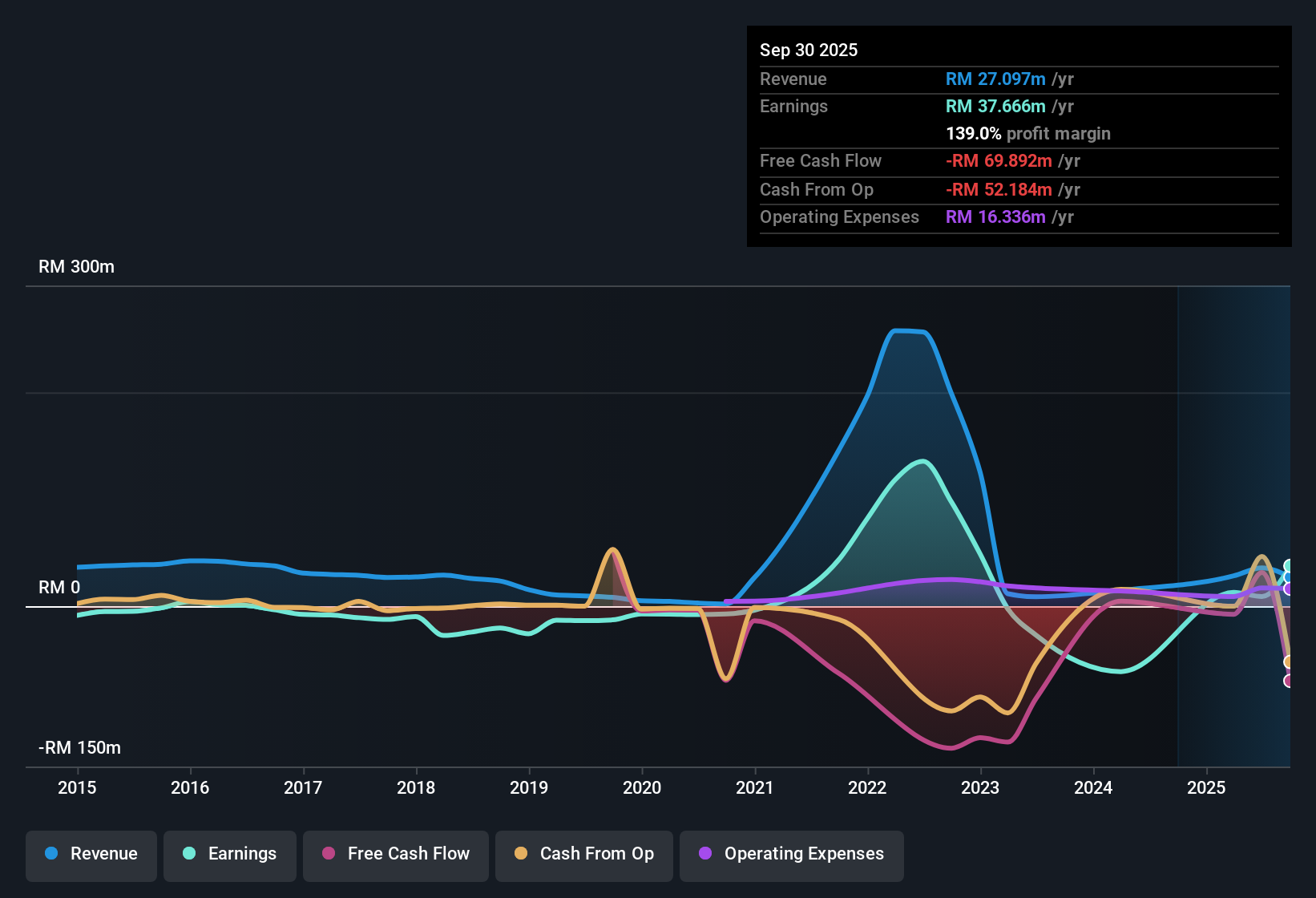
Task: Click the purple Operating Expenses legend dot
Action: click(x=704, y=854)
